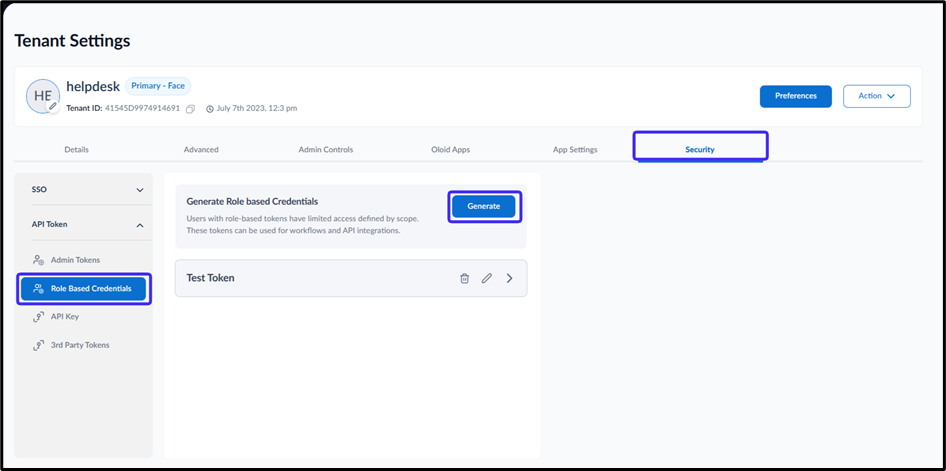Open the App Settings tab
The width and height of the screenshot is (946, 471).
coord(575,150)
